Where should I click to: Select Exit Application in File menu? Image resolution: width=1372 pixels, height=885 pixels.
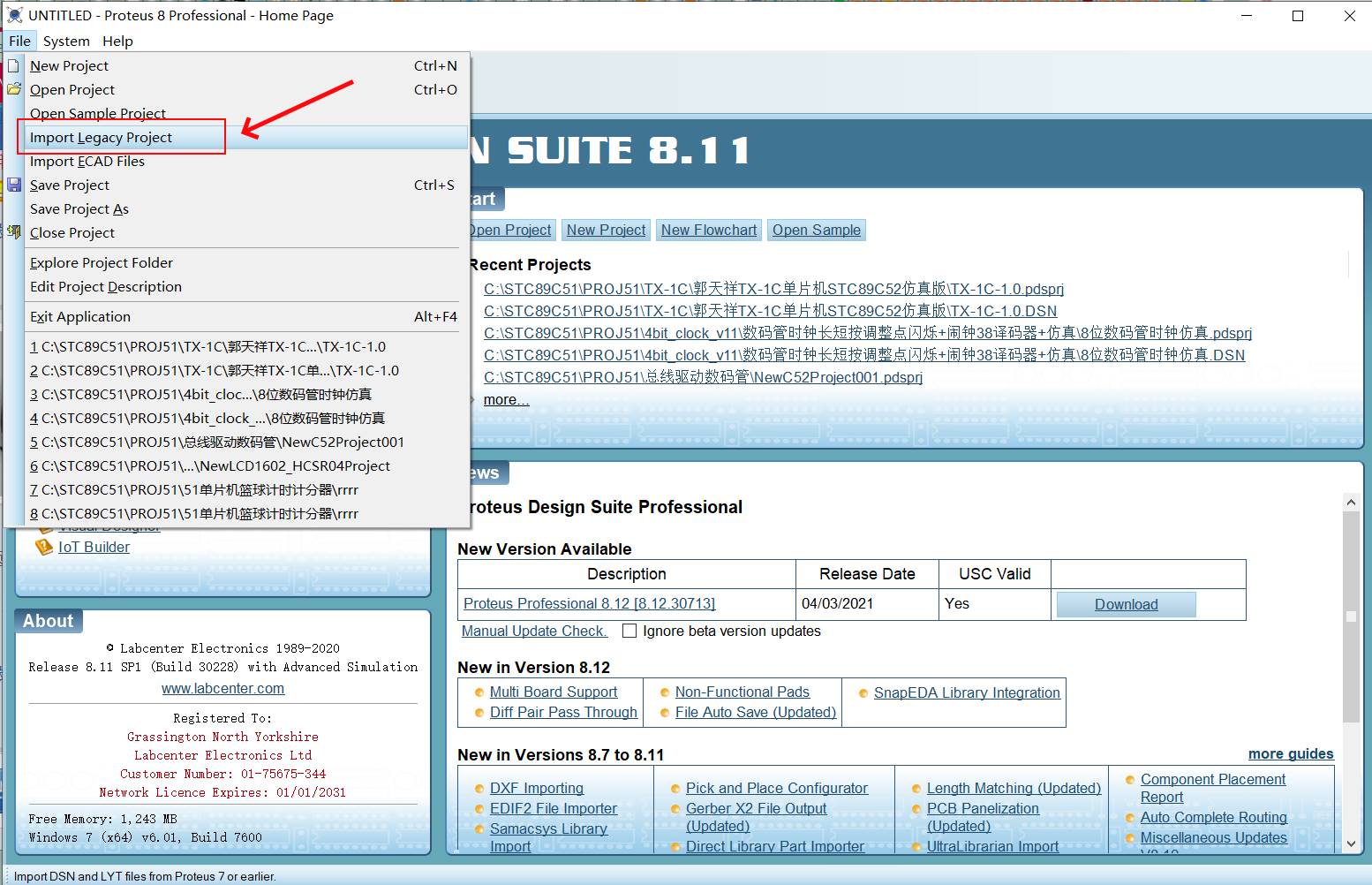coord(79,317)
